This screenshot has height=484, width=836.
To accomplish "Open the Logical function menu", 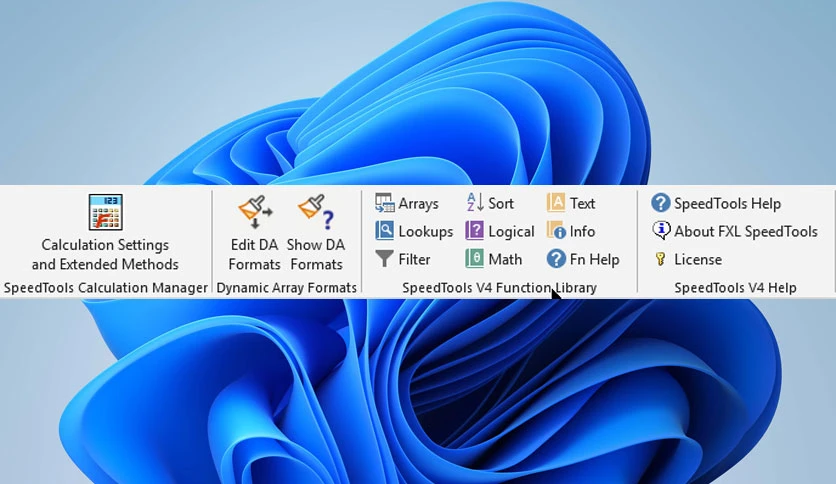I will [x=500, y=231].
